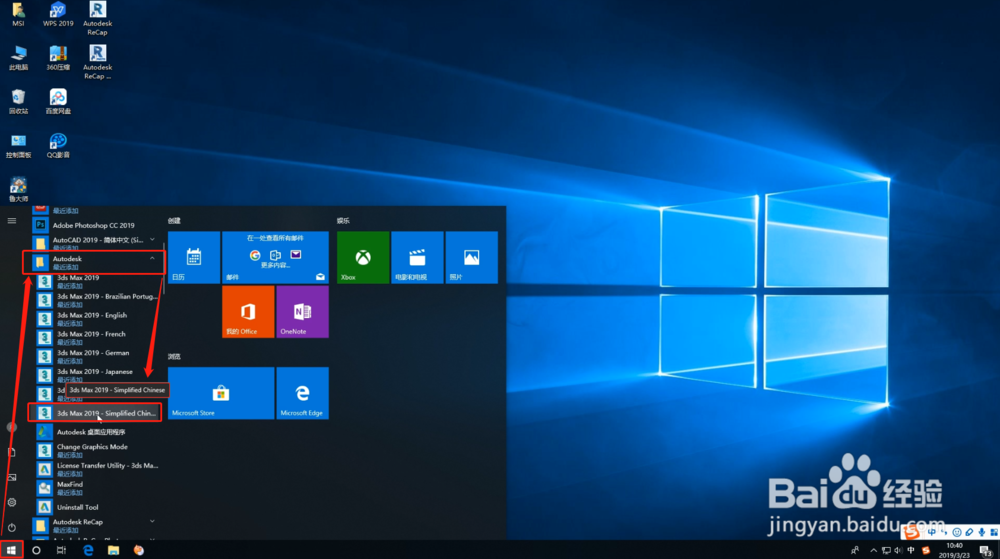This screenshot has width=1000, height=559.
Task: Open network status in system tray
Action: point(886,551)
